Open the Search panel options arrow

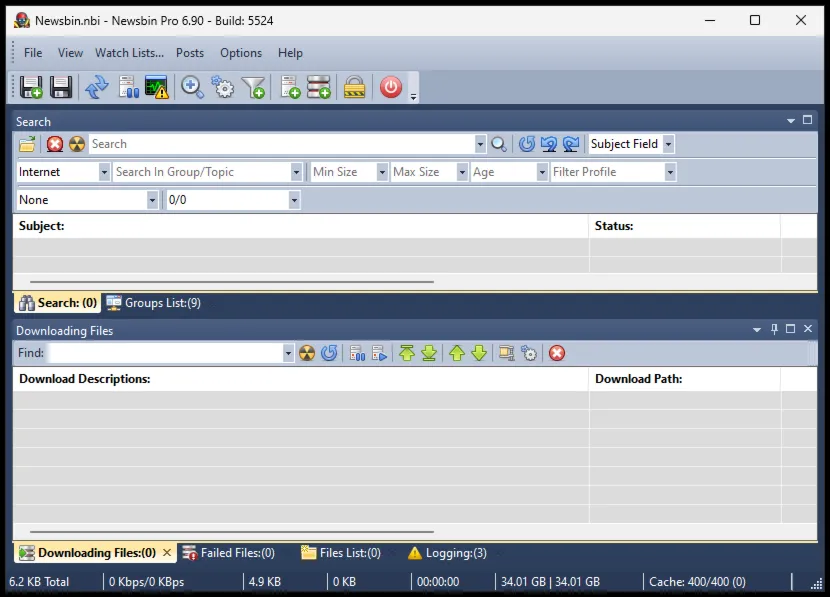click(791, 121)
